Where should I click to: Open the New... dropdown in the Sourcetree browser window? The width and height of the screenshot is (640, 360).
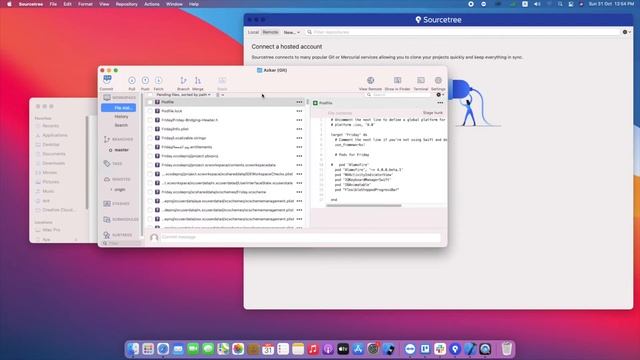pos(291,32)
